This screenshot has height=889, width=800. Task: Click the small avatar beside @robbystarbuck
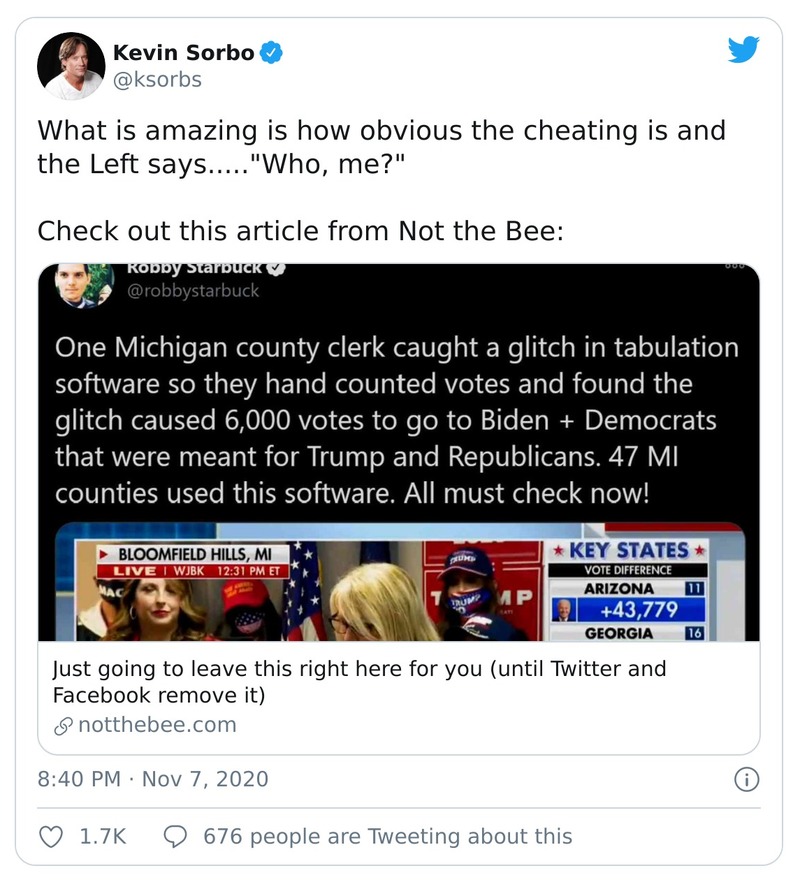[83, 285]
